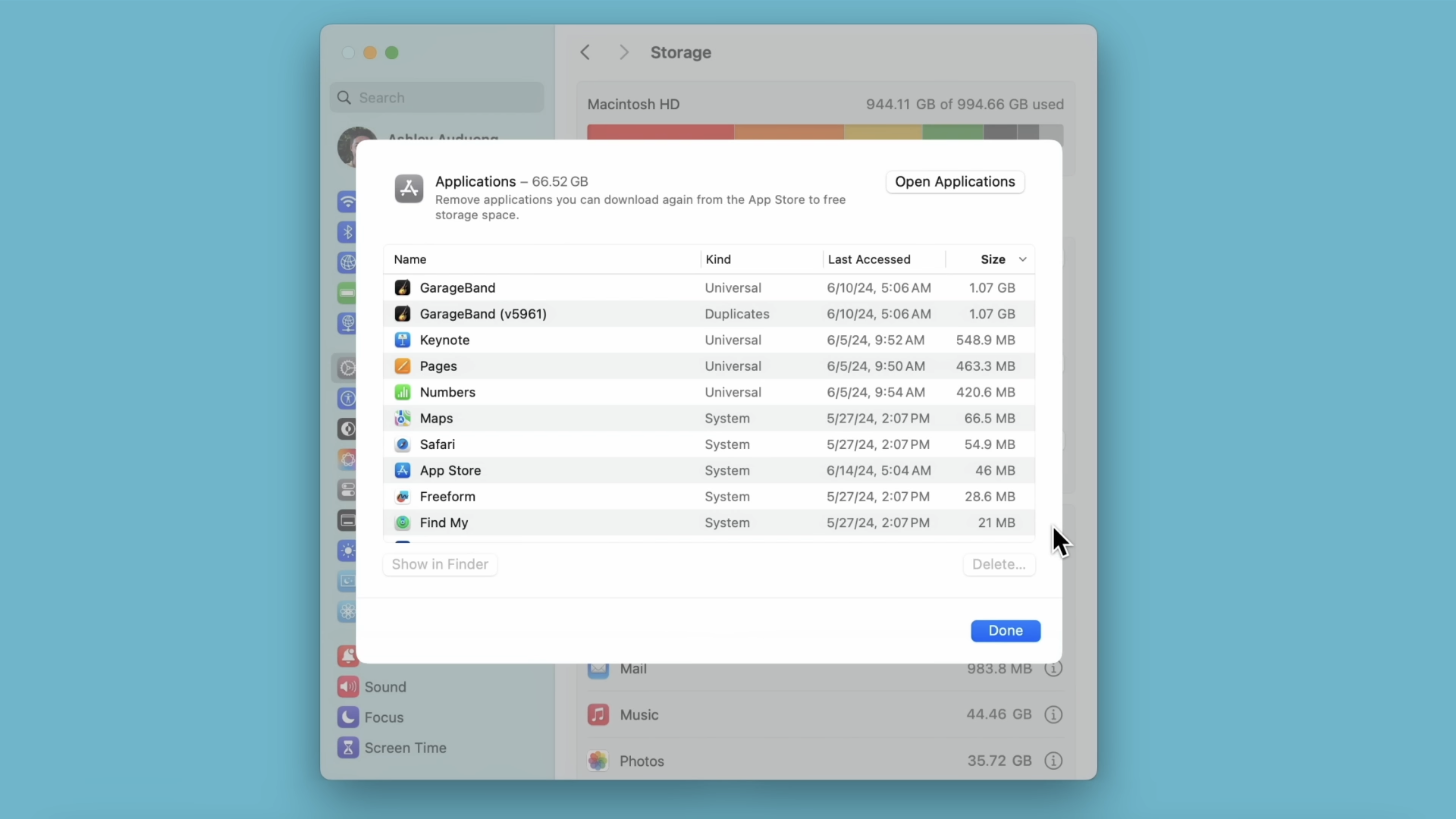Select the Maps app icon

click(402, 418)
